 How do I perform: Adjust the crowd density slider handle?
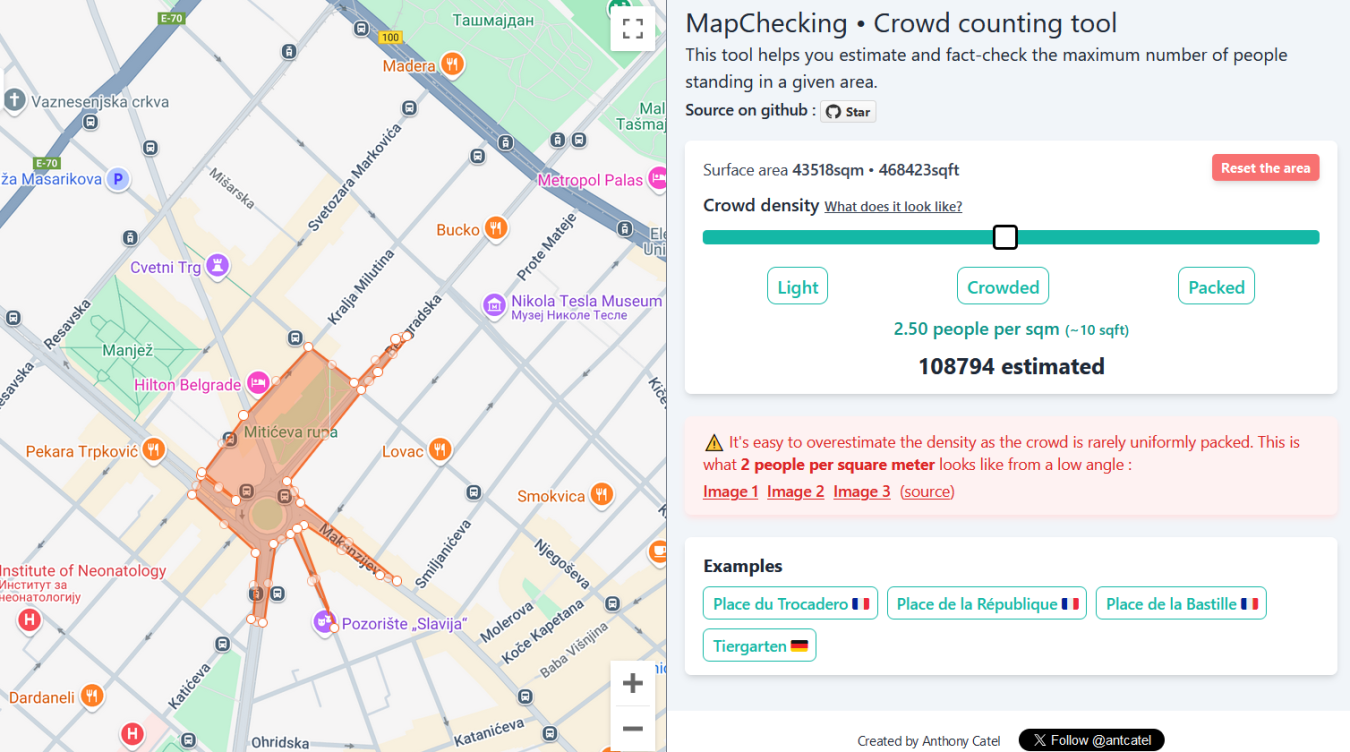click(x=1005, y=237)
